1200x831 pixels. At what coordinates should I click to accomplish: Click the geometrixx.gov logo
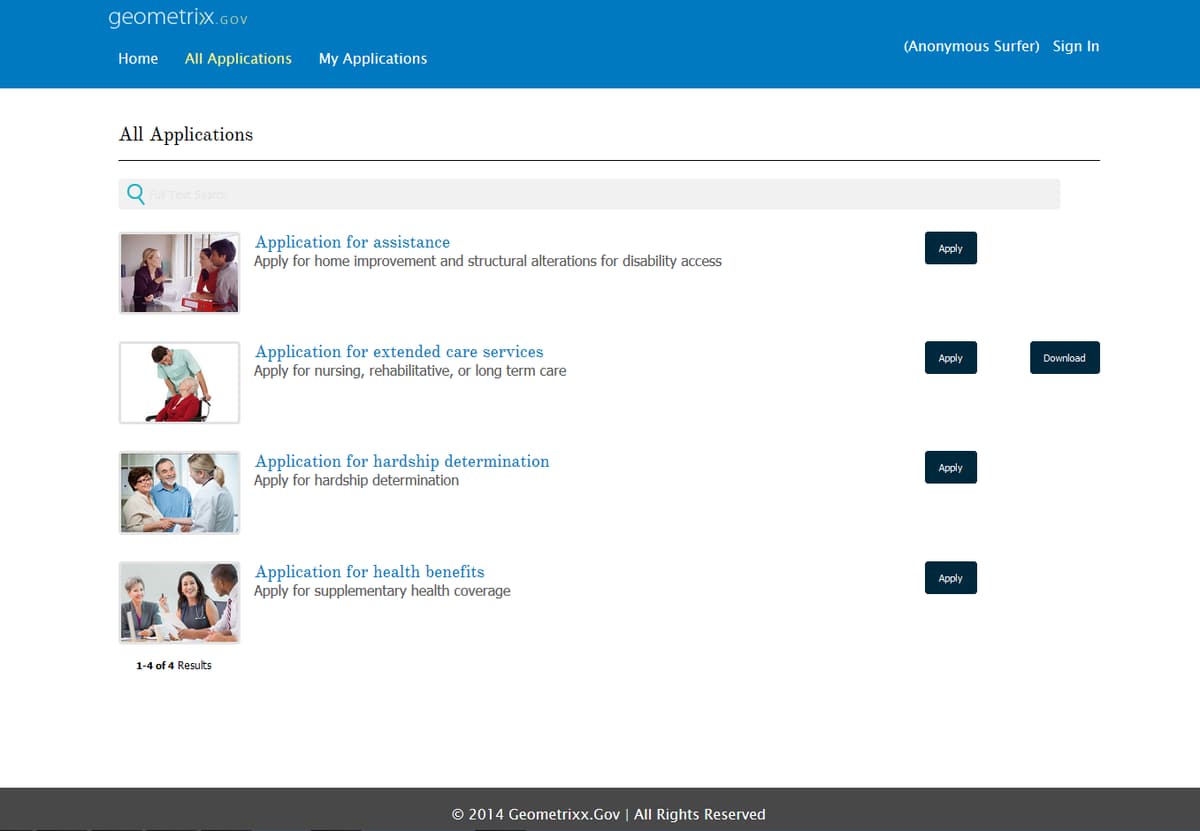coord(176,17)
